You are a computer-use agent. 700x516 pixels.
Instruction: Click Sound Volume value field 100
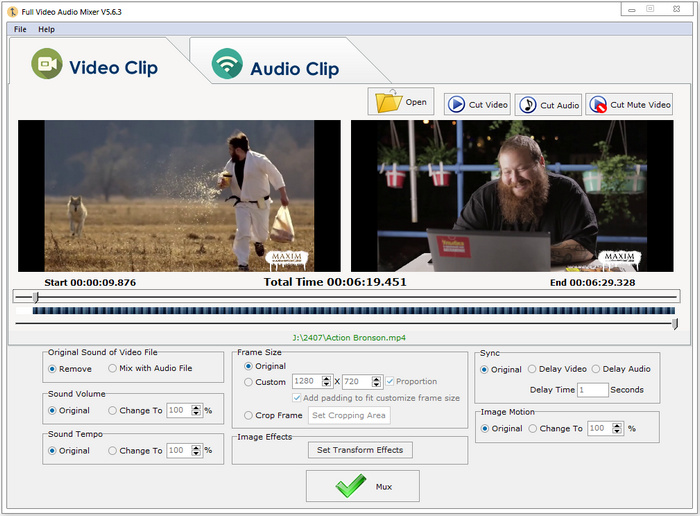[x=179, y=410]
